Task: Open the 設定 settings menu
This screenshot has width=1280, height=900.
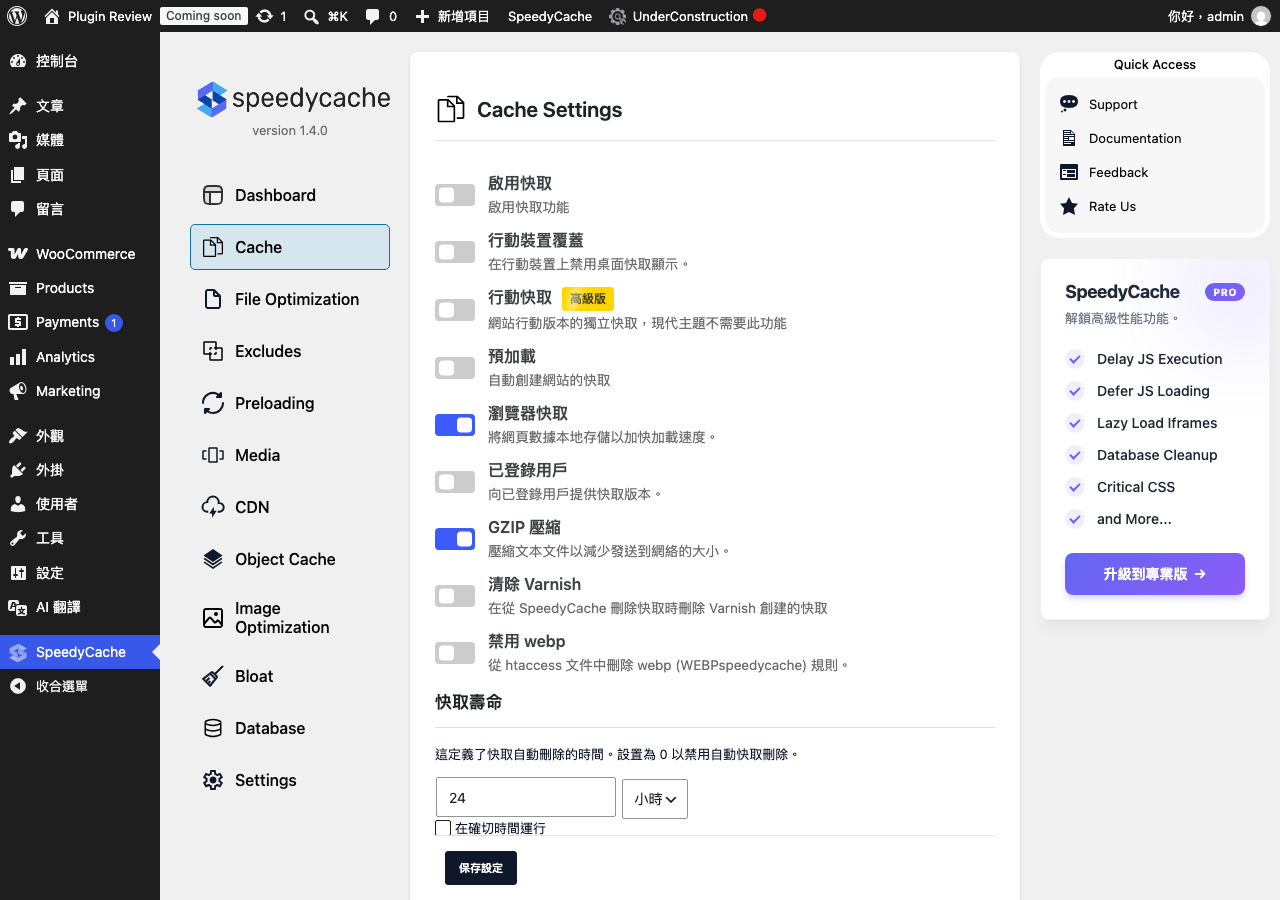Action: pyautogui.click(x=80, y=573)
